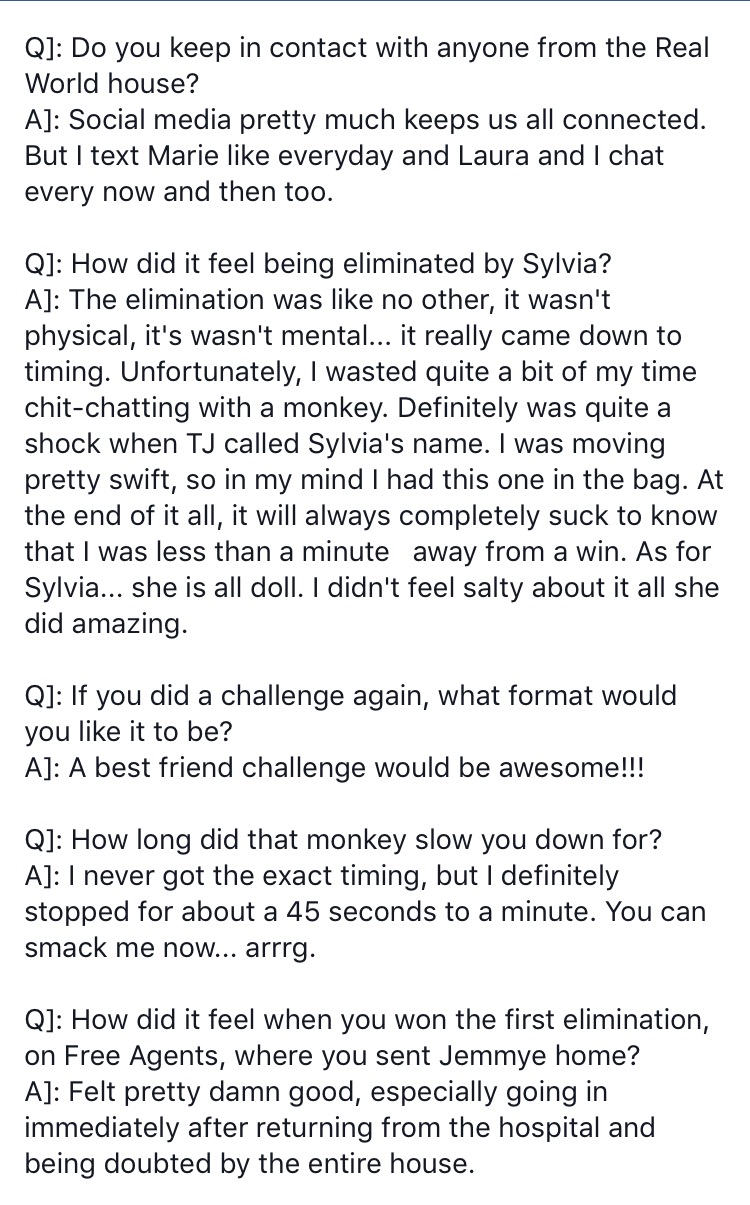This screenshot has height=1205, width=750.
Task: Click the line starting "I never got the exact timing"
Action: [322, 875]
